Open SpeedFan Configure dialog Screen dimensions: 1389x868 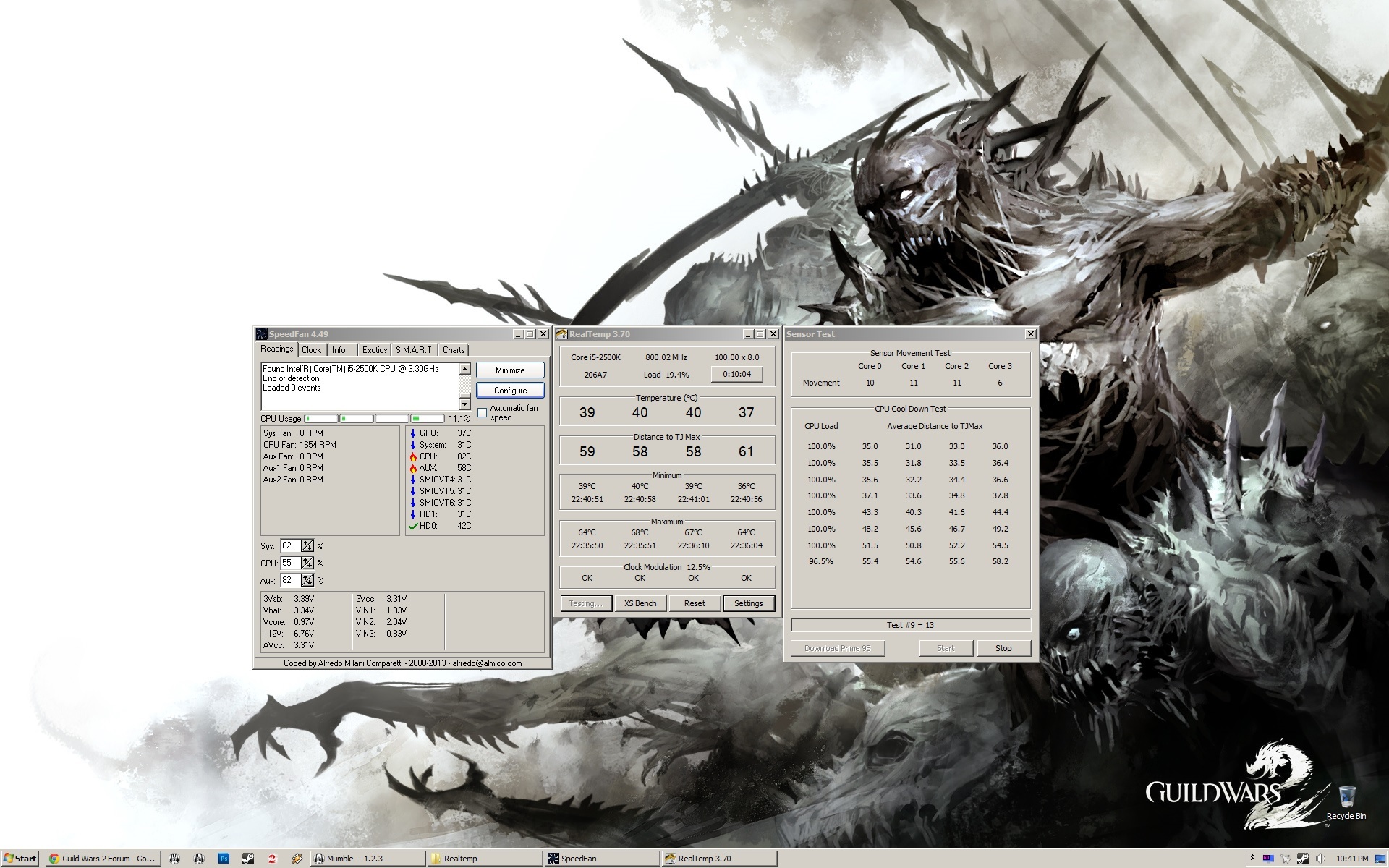click(510, 390)
